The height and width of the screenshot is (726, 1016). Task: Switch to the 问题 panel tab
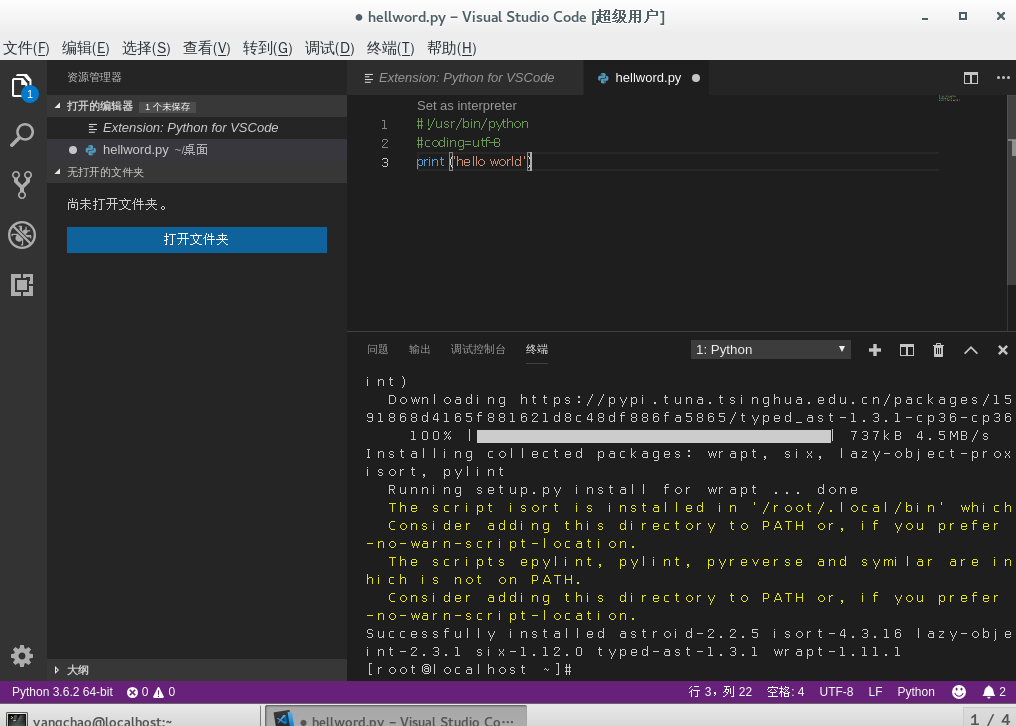[377, 349]
